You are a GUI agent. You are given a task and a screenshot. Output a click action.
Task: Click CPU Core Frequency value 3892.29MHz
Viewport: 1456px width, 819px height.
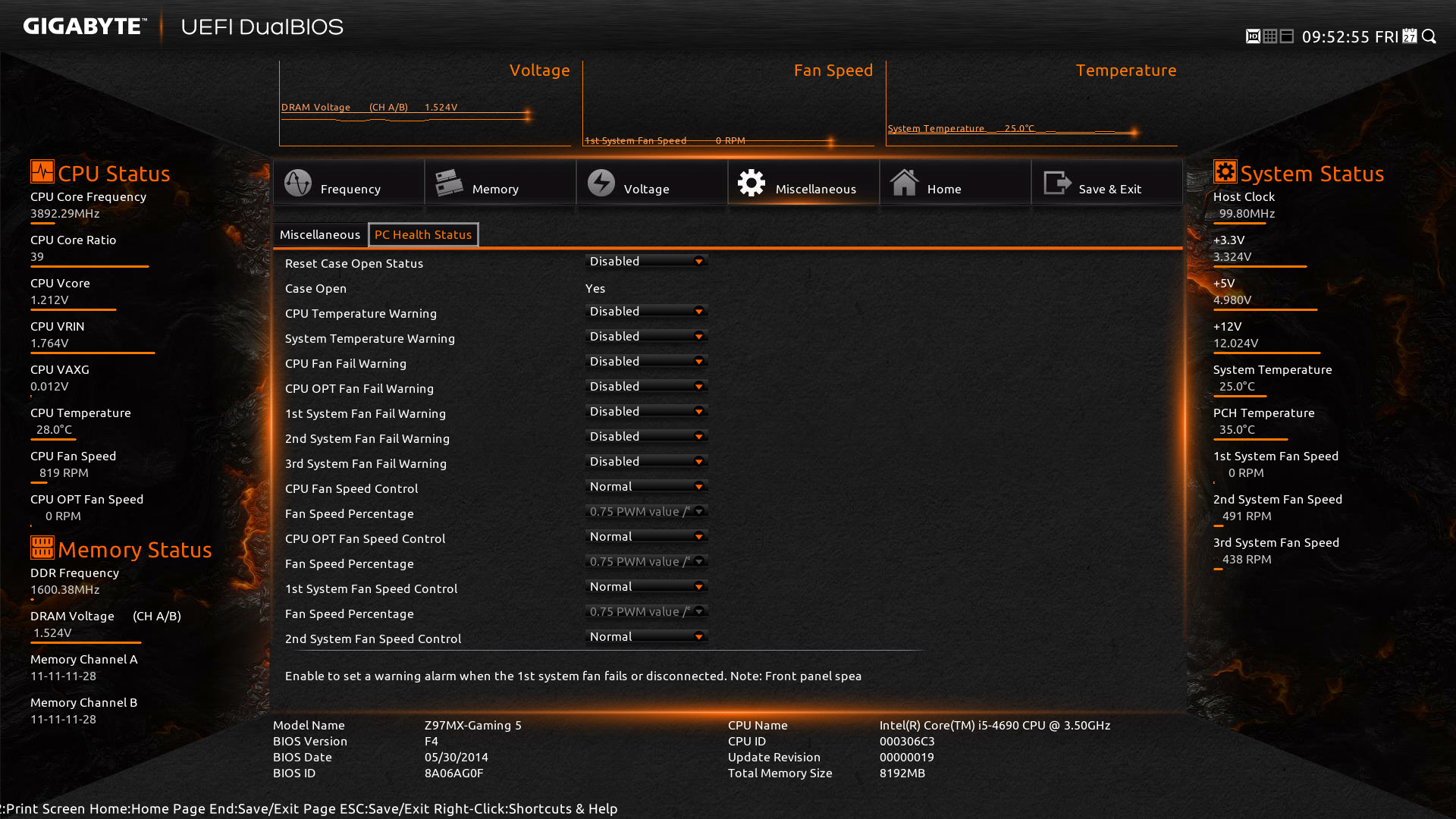tap(65, 213)
